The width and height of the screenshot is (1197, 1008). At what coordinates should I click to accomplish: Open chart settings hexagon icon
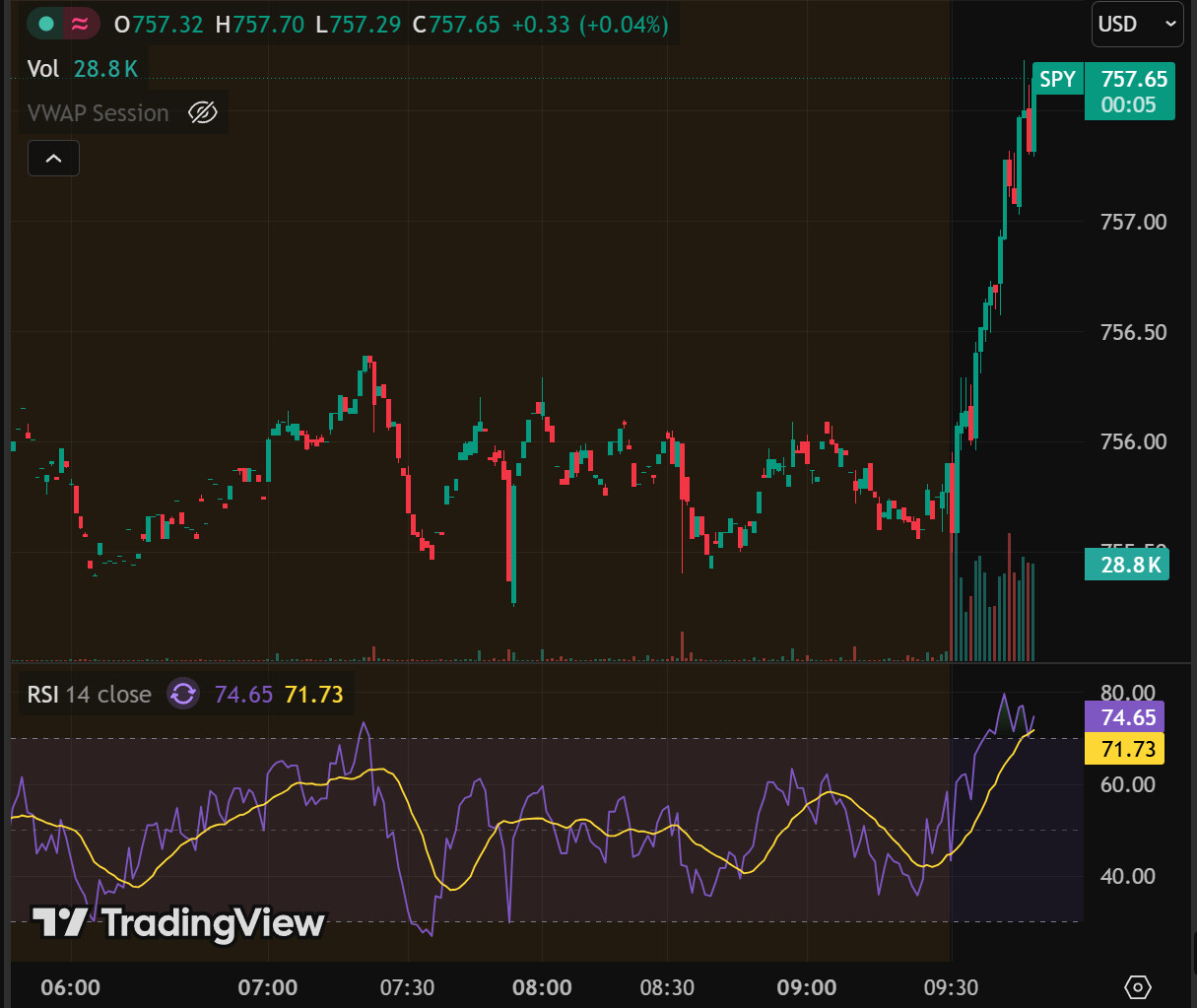pos(1137,986)
